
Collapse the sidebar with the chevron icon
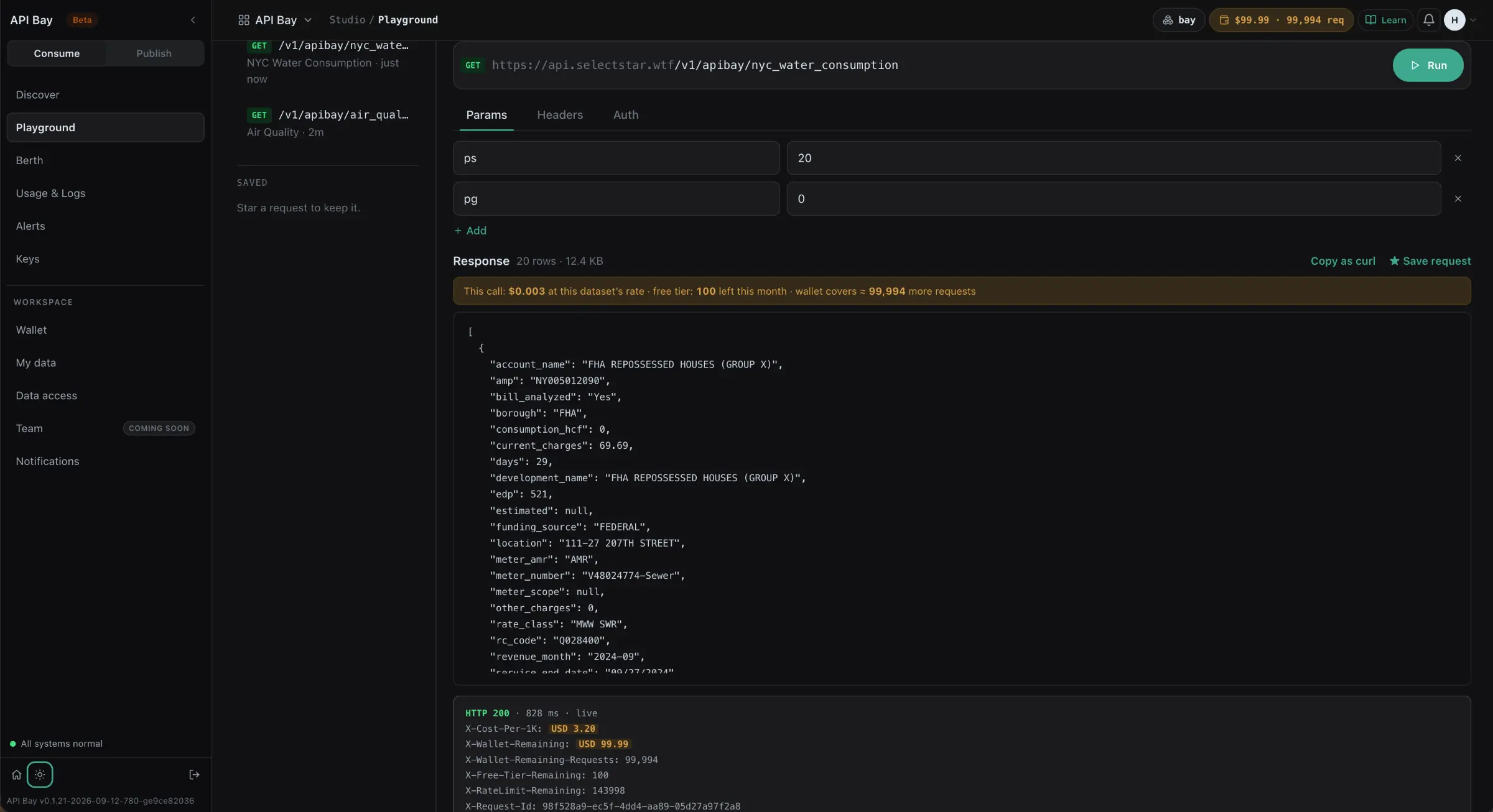193,20
